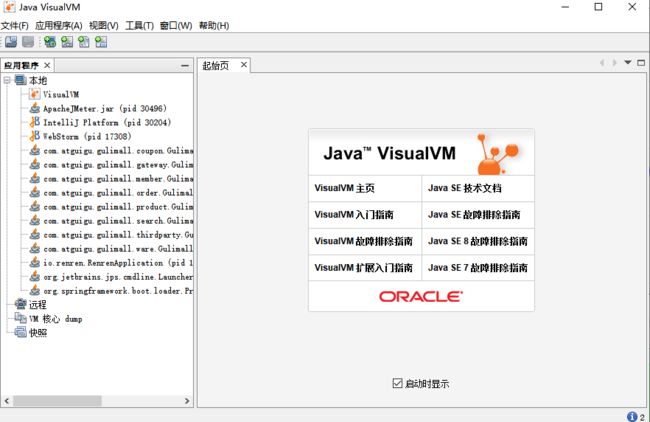This screenshot has height=422, width=650.
Task: Select the com.atguigu.gulimall.ware row
Action: [x=111, y=249]
